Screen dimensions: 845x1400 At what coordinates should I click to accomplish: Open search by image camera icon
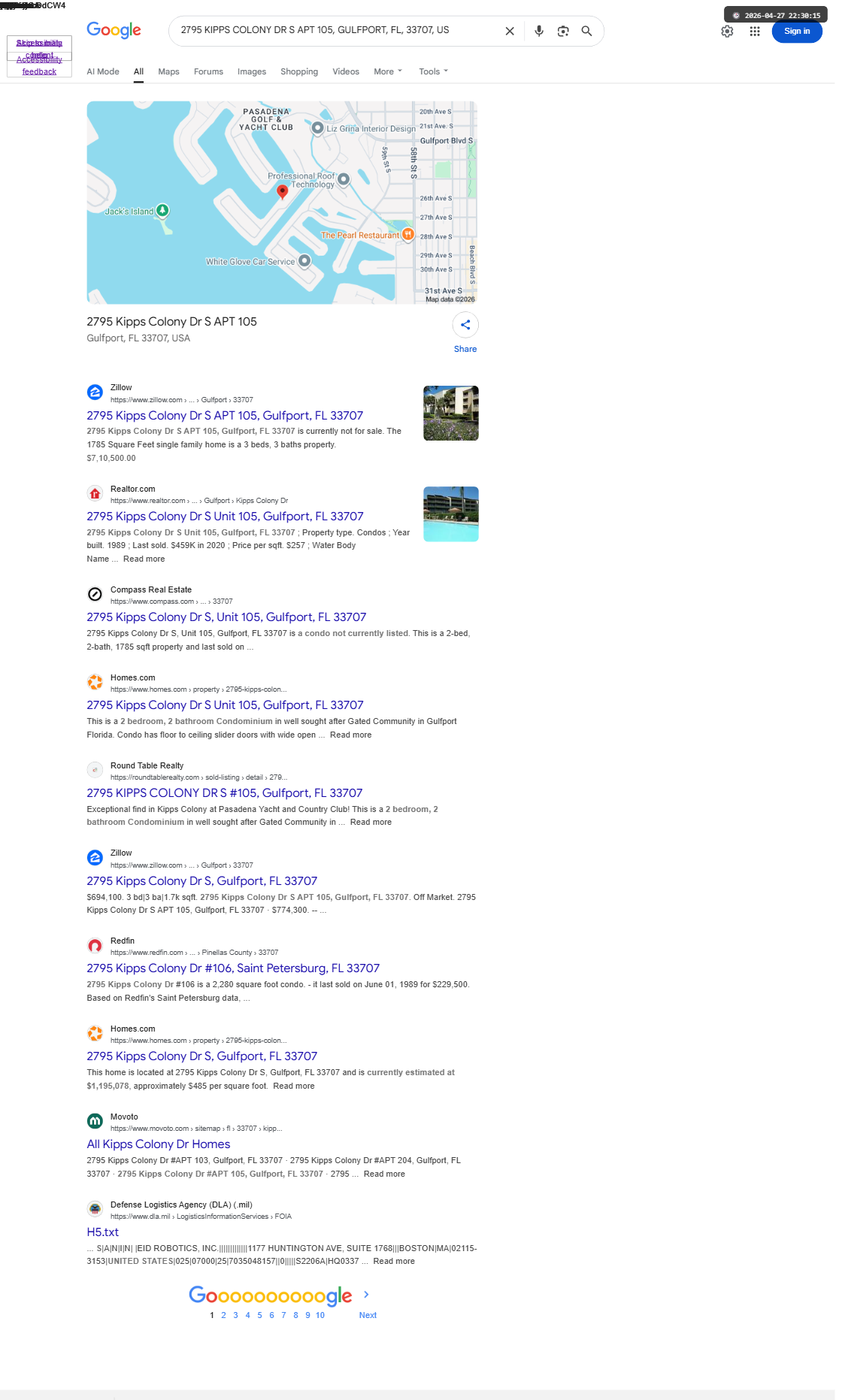tap(563, 31)
